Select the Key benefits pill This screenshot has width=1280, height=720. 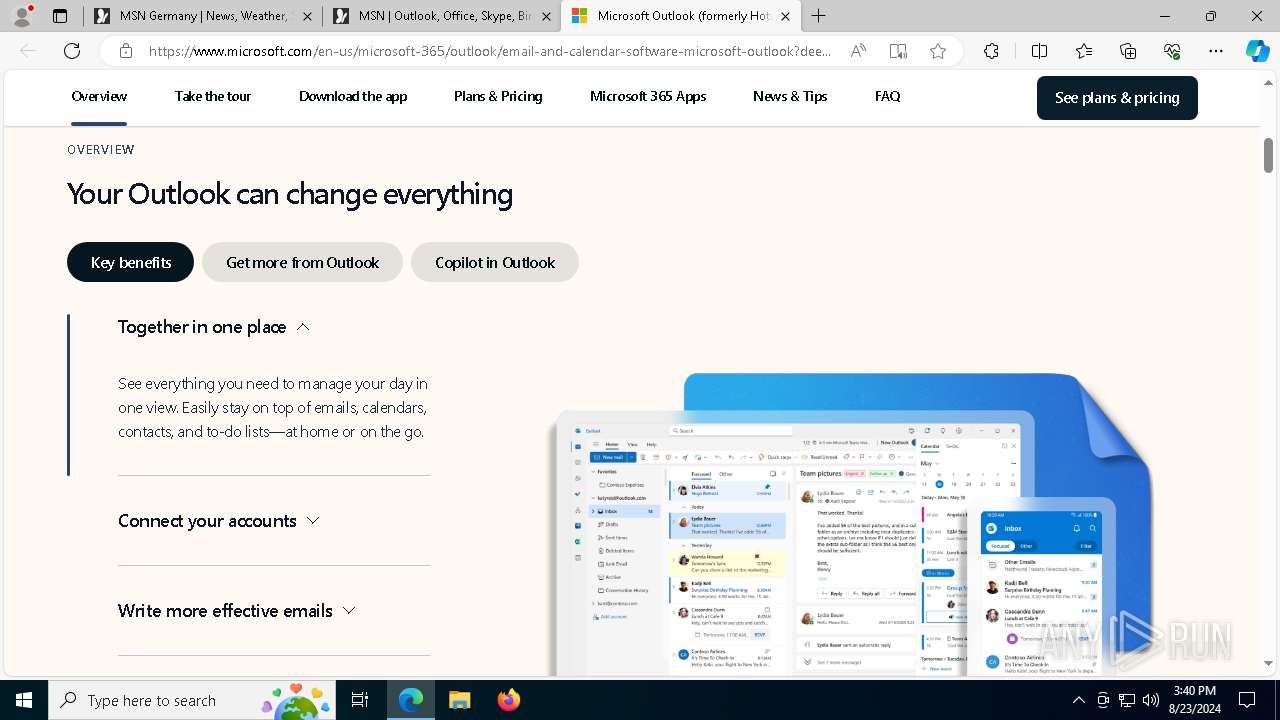[x=130, y=262]
